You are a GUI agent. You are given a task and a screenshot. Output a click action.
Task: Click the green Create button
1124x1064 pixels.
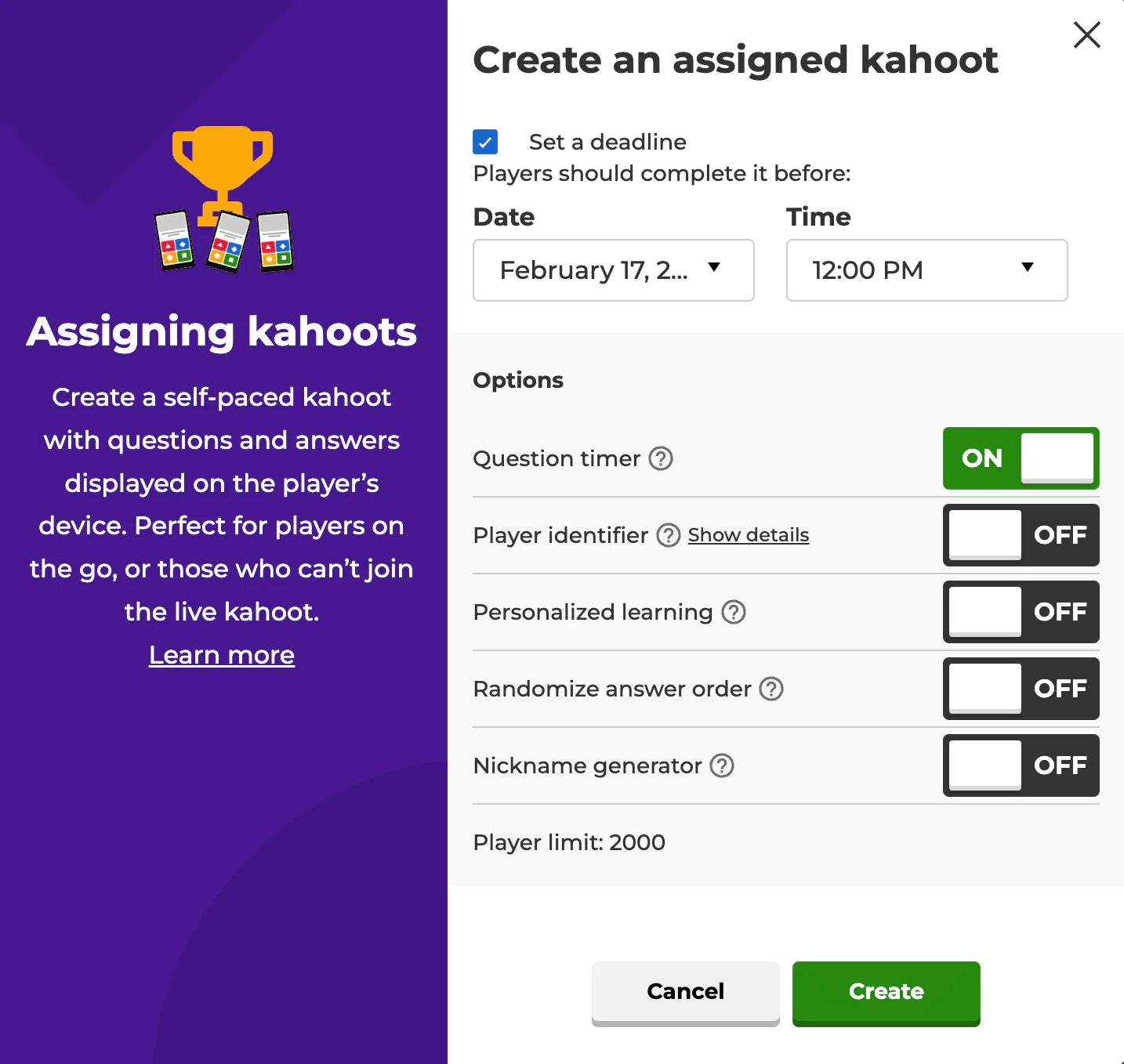[886, 992]
